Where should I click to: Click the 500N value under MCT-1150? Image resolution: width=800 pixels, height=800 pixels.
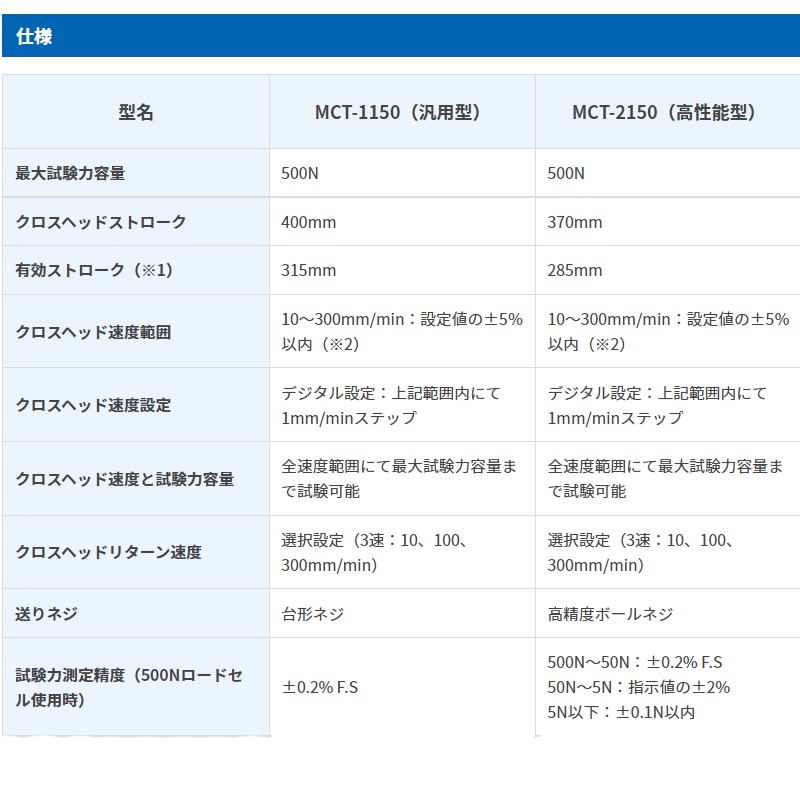[299, 173]
